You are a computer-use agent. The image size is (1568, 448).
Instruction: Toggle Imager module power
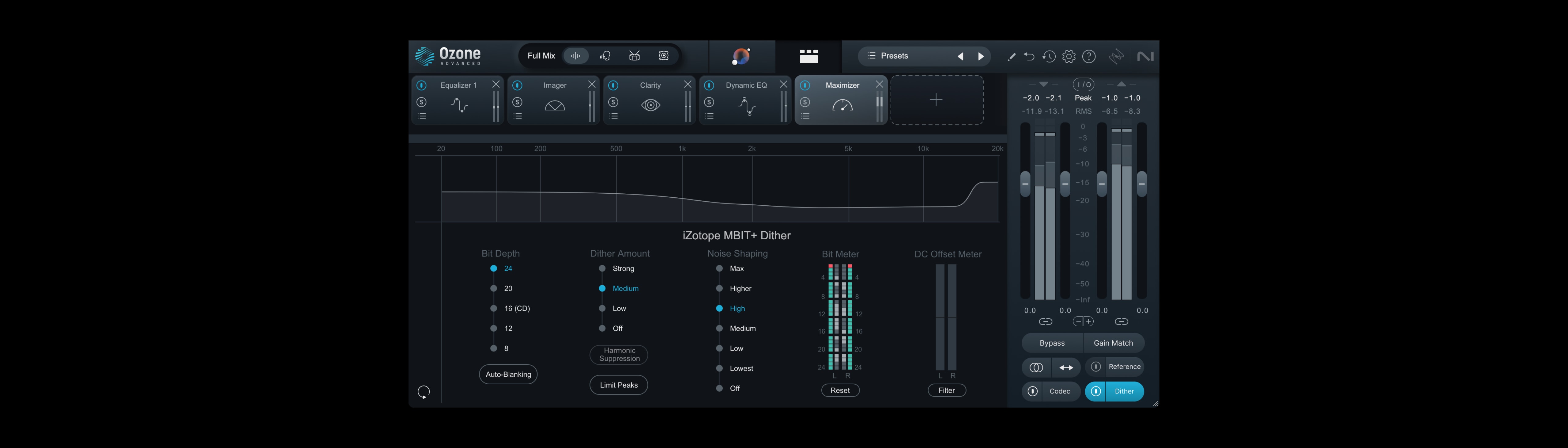(517, 85)
